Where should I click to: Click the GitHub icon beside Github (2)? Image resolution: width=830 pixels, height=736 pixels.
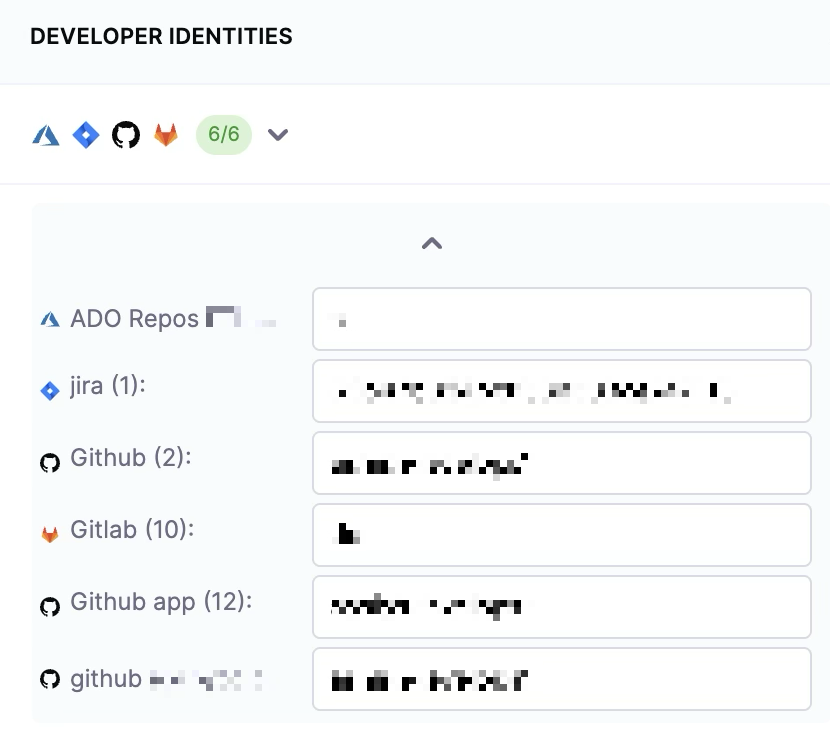[50, 463]
